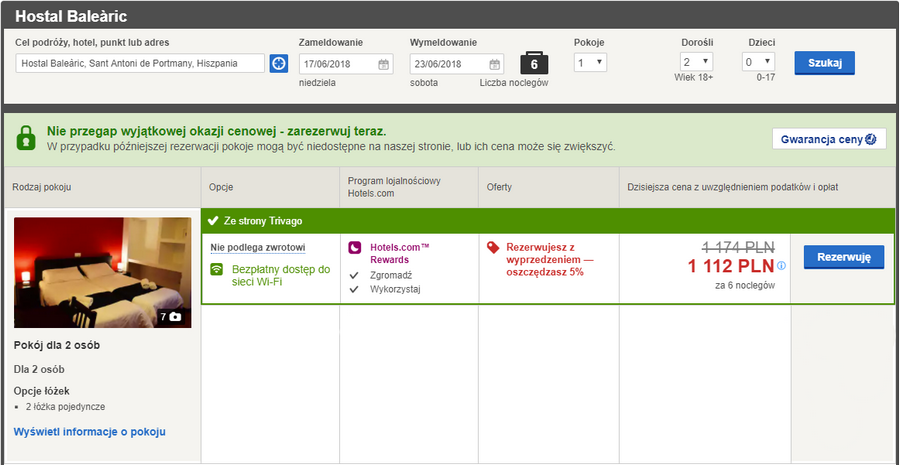The height and width of the screenshot is (465, 900).
Task: Open the room photo thumbnail
Action: (x=102, y=272)
